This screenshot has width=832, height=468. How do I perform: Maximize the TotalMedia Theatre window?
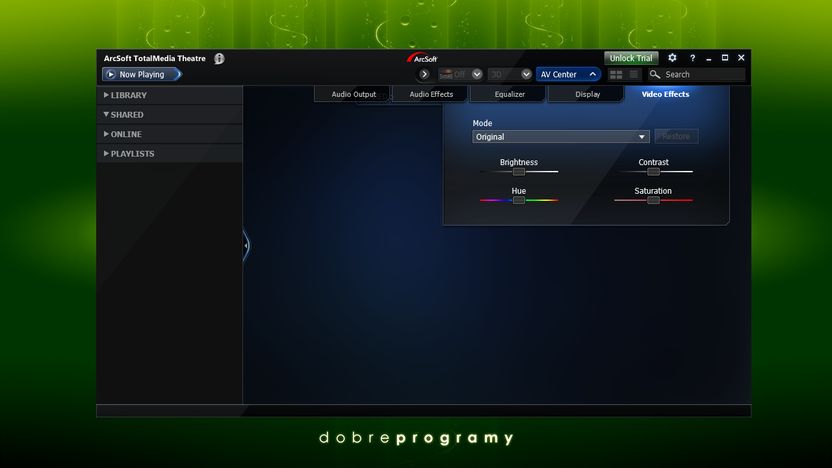pos(725,58)
